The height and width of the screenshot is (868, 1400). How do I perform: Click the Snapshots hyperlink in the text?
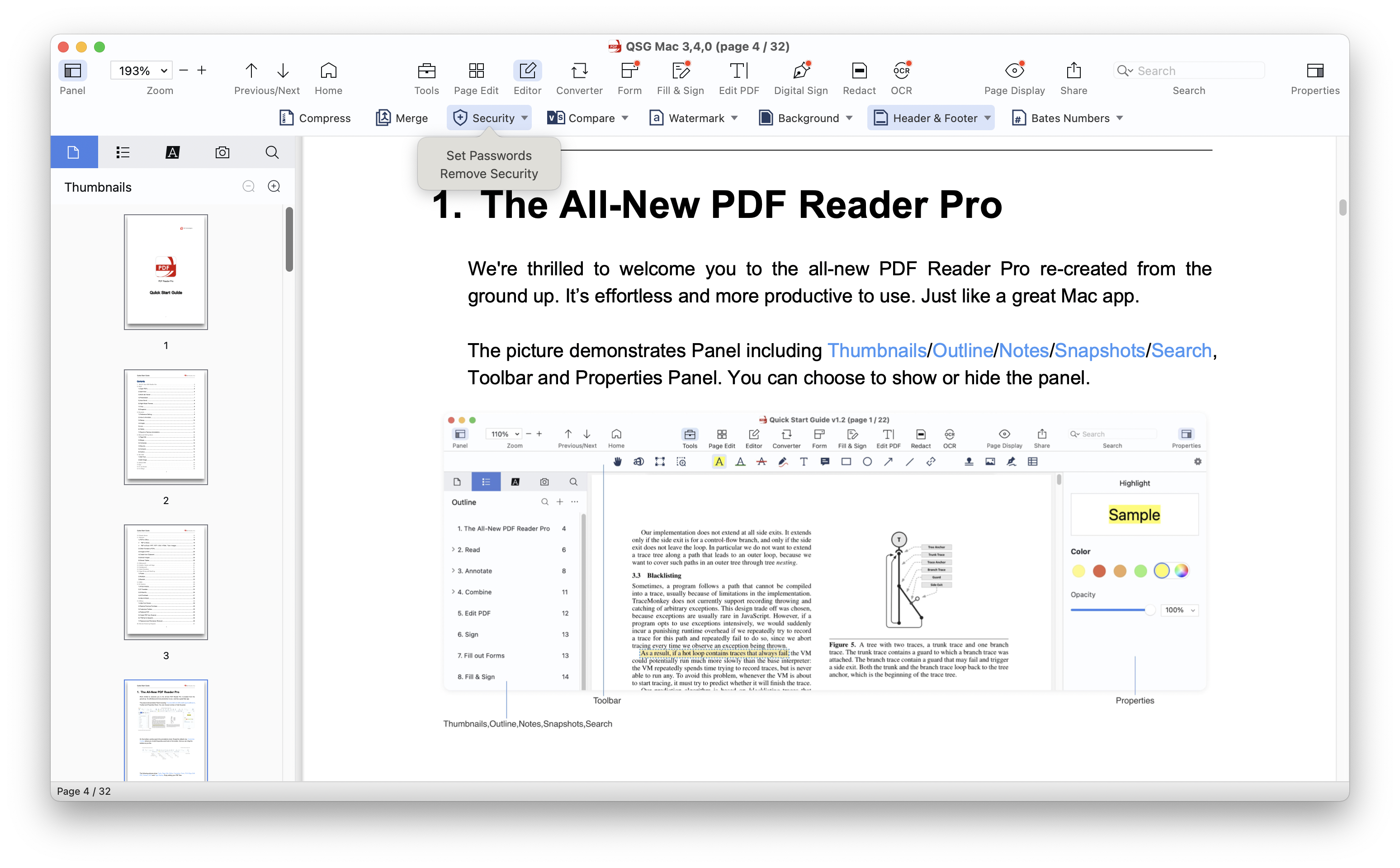pos(1099,351)
